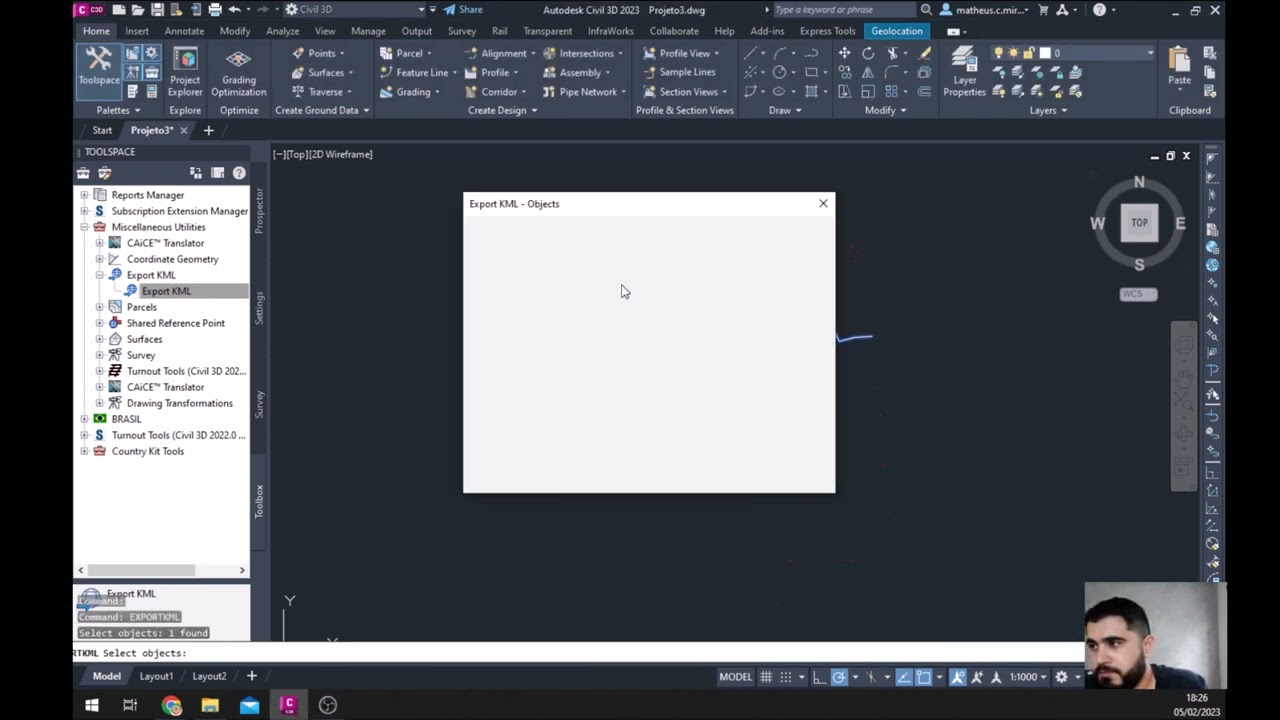Image resolution: width=1280 pixels, height=720 pixels.
Task: Switch to the Layout1 tab
Action: point(156,676)
